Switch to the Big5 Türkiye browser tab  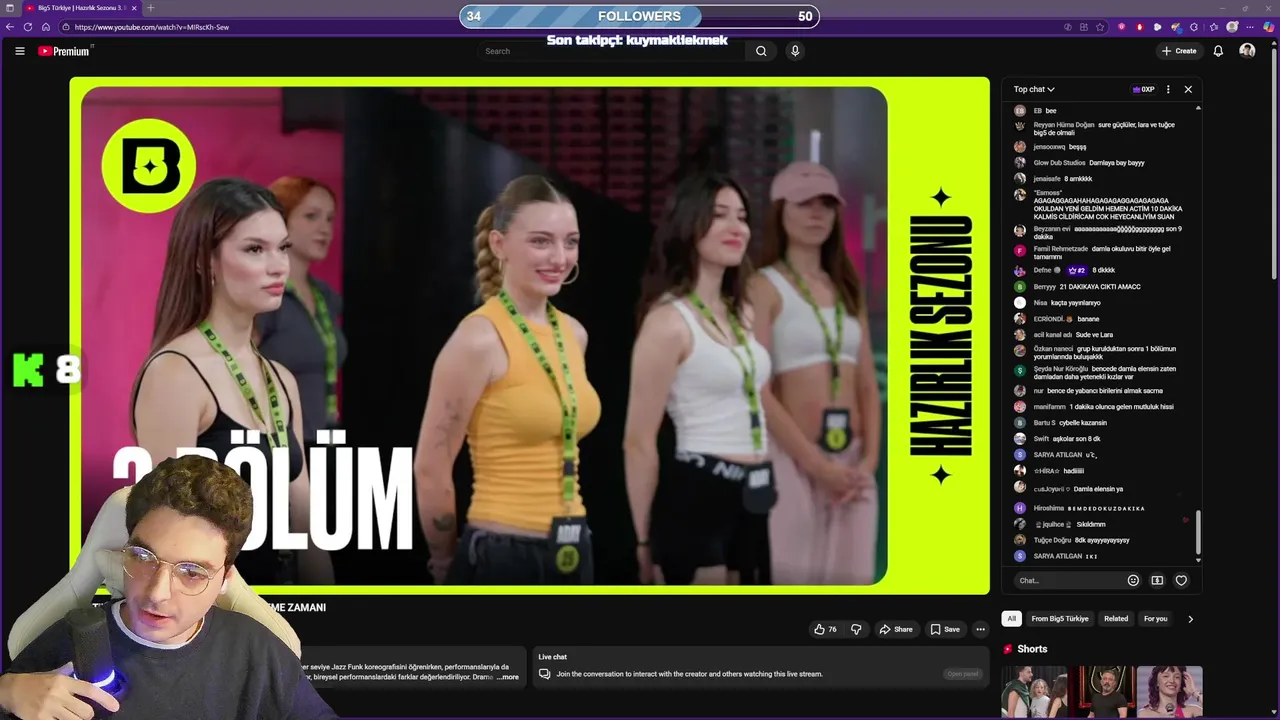82,8
